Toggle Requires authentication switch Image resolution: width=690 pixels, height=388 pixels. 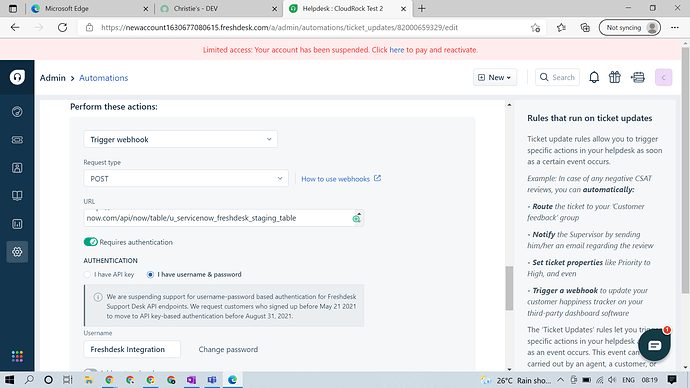[x=91, y=242]
